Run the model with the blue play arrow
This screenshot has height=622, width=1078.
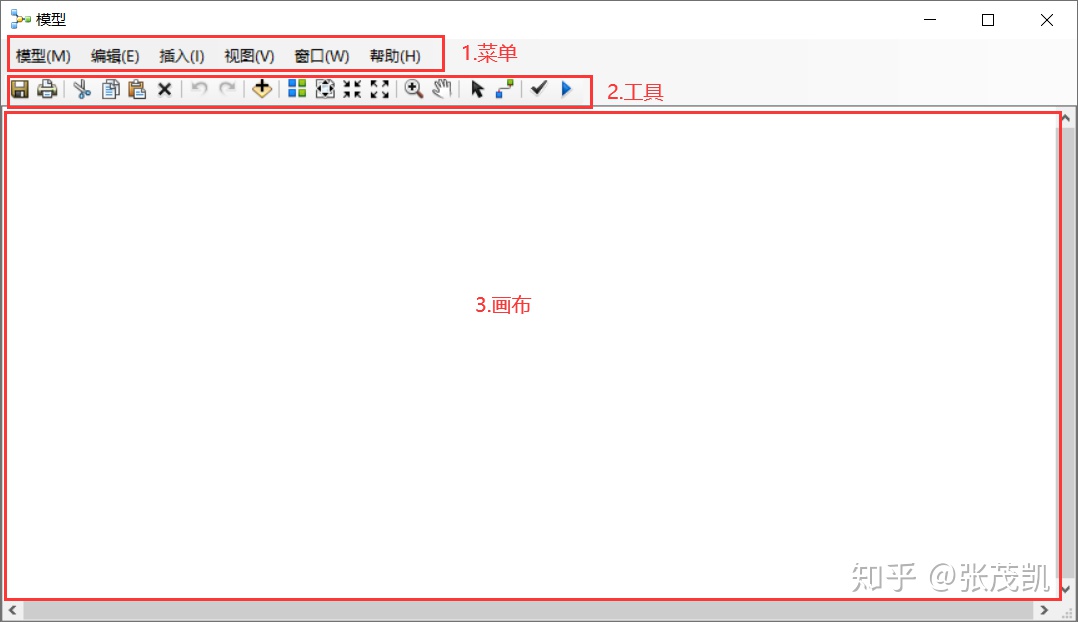pyautogui.click(x=566, y=89)
